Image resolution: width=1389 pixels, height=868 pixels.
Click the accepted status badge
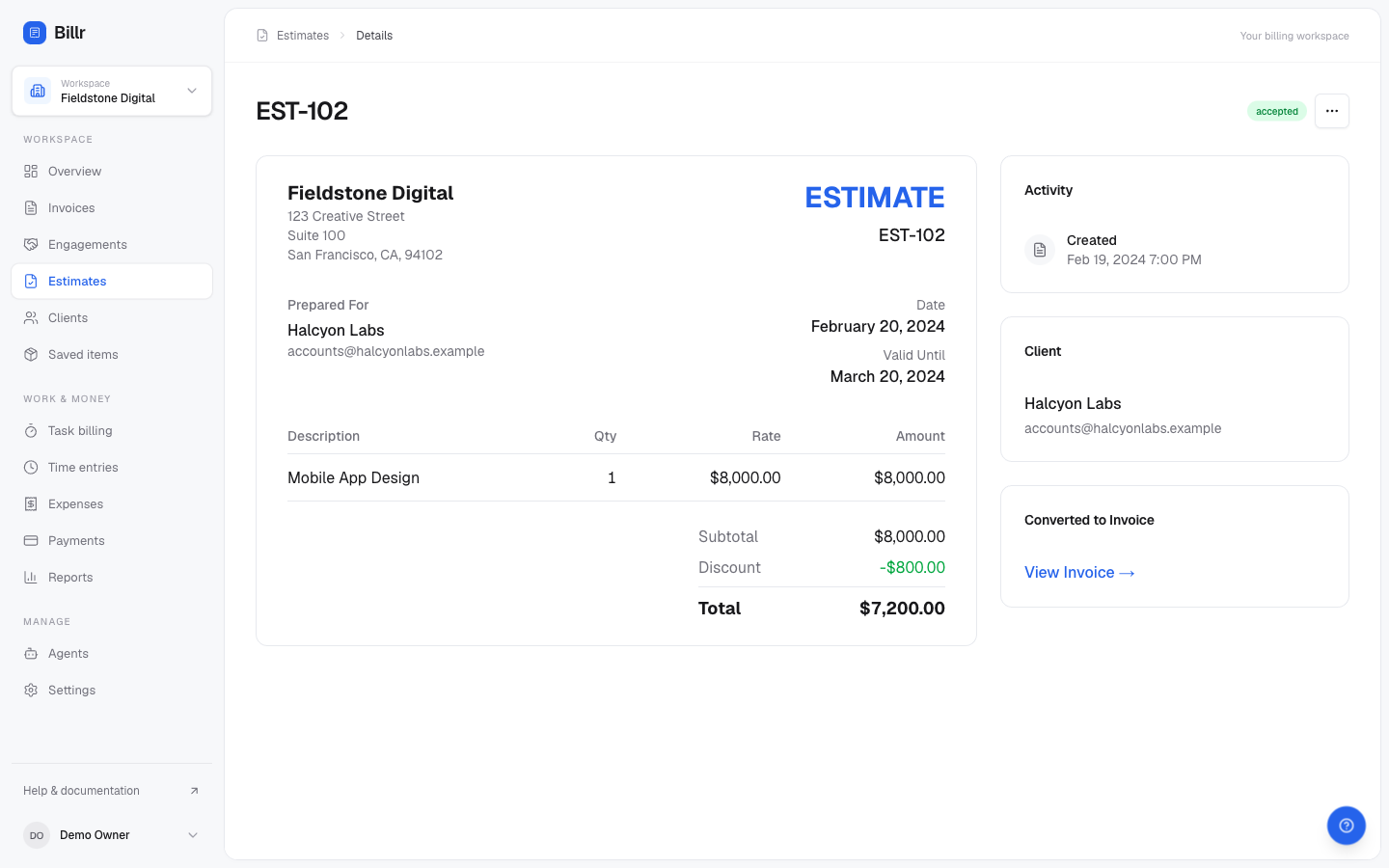pyautogui.click(x=1277, y=111)
